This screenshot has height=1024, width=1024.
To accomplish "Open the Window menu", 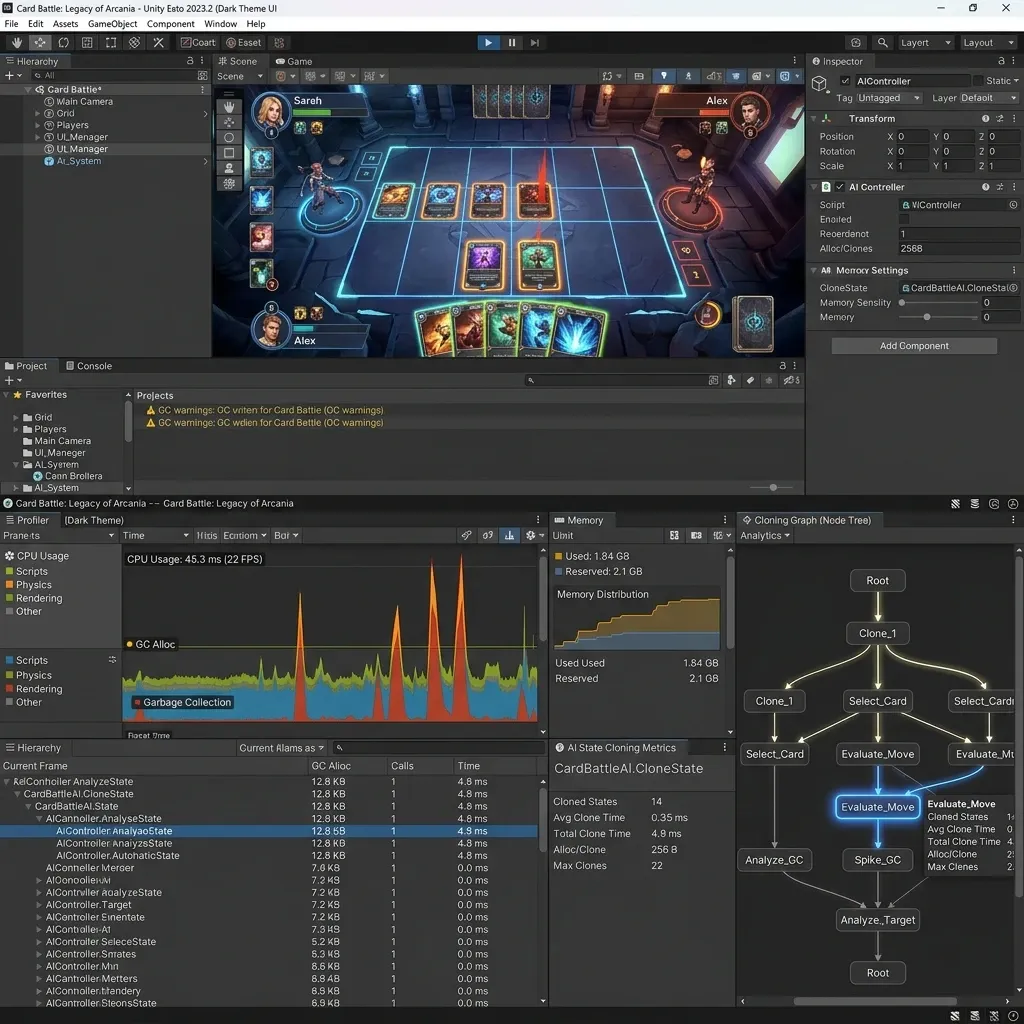I will (221, 24).
